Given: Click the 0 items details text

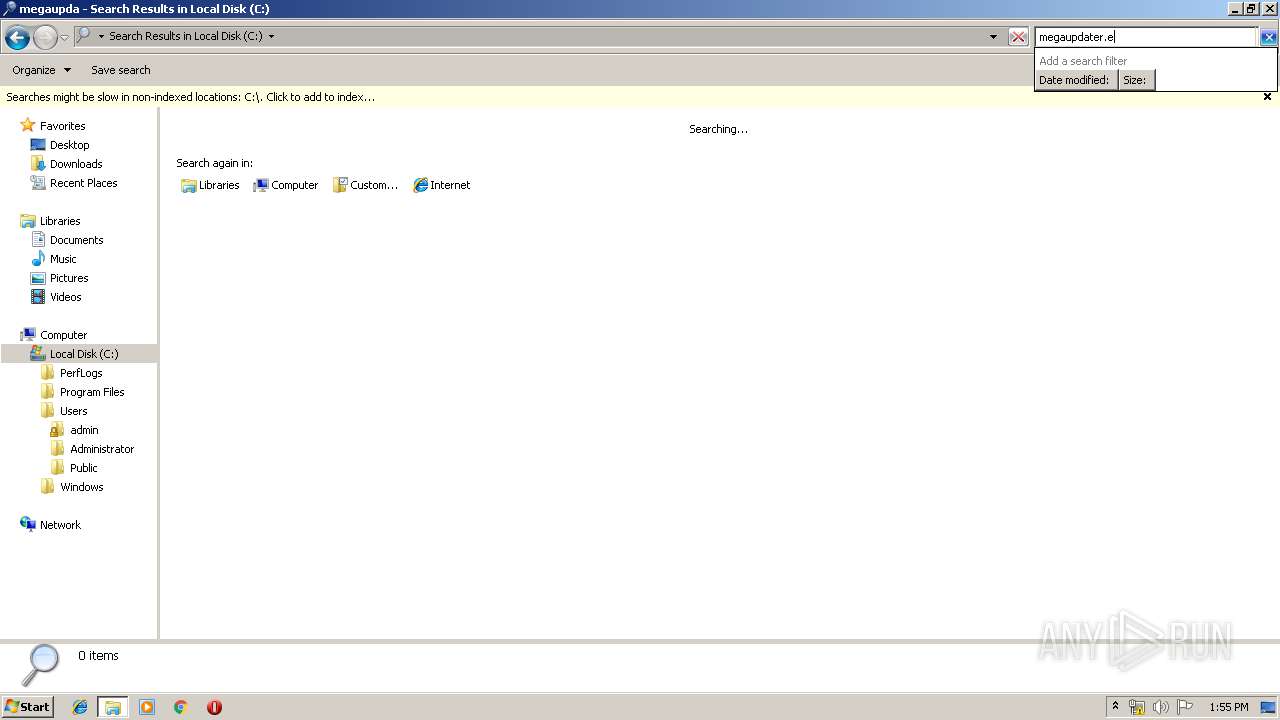Looking at the screenshot, I should (x=98, y=656).
